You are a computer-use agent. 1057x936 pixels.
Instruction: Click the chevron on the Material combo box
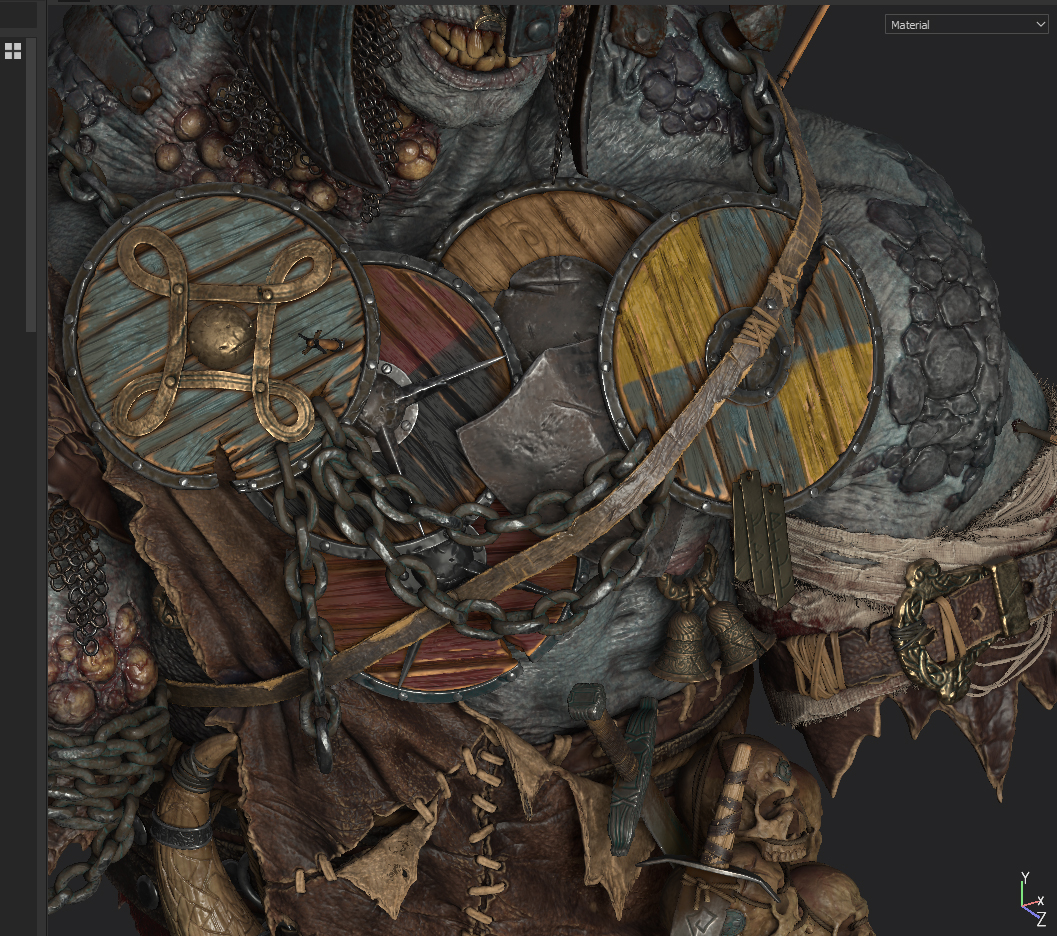pos(1041,24)
